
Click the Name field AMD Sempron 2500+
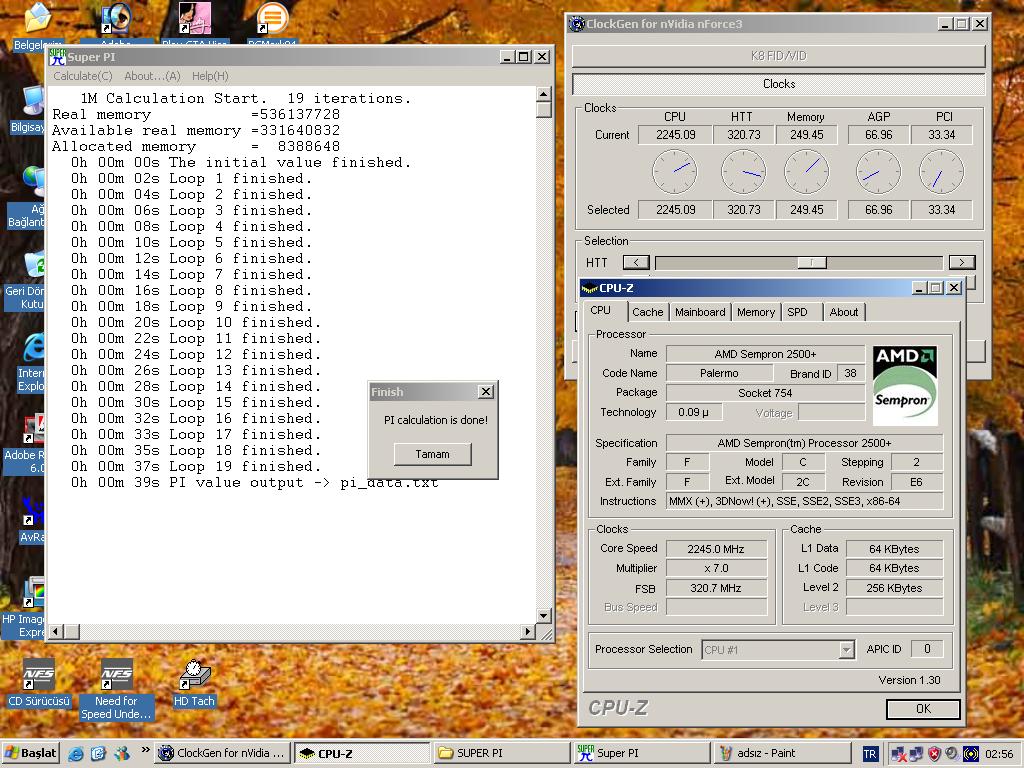point(765,354)
